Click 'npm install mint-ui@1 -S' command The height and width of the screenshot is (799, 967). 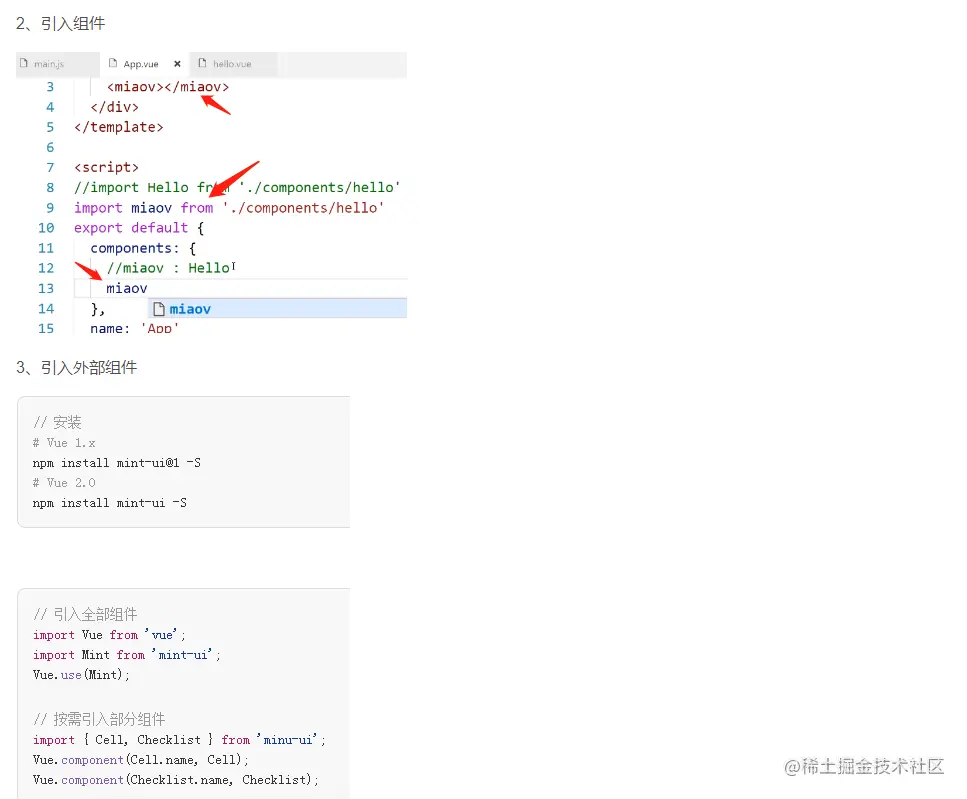click(117, 463)
